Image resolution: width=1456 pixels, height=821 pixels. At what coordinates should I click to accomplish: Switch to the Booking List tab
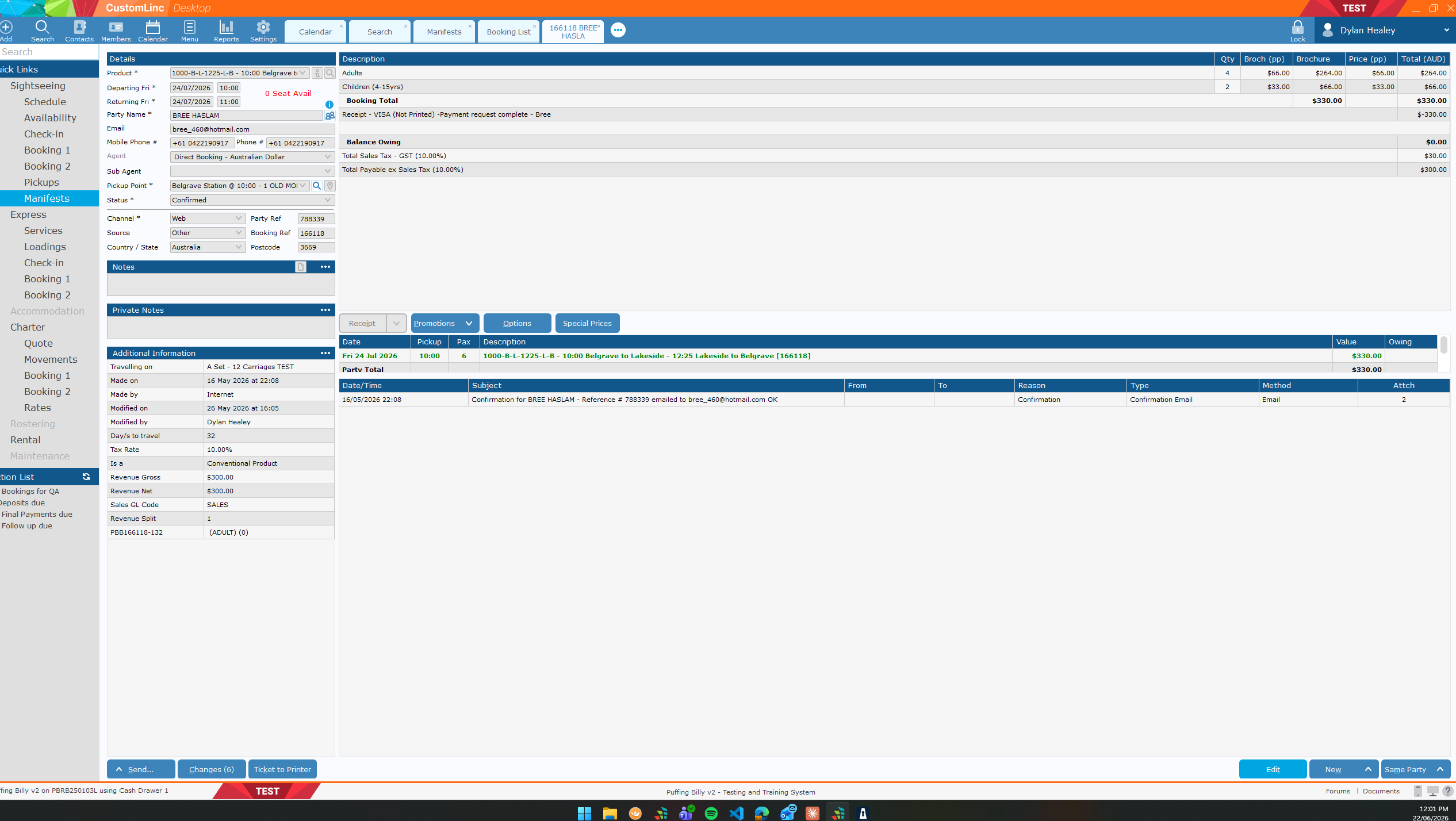pos(508,32)
